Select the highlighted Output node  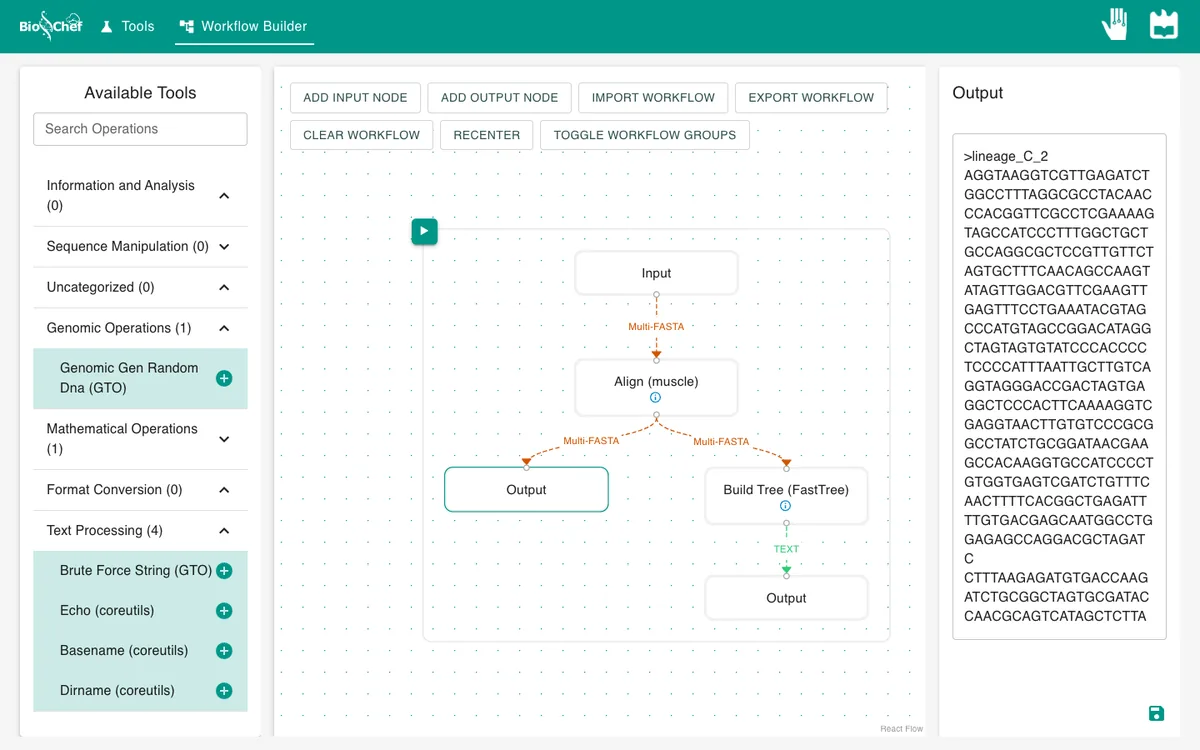526,490
